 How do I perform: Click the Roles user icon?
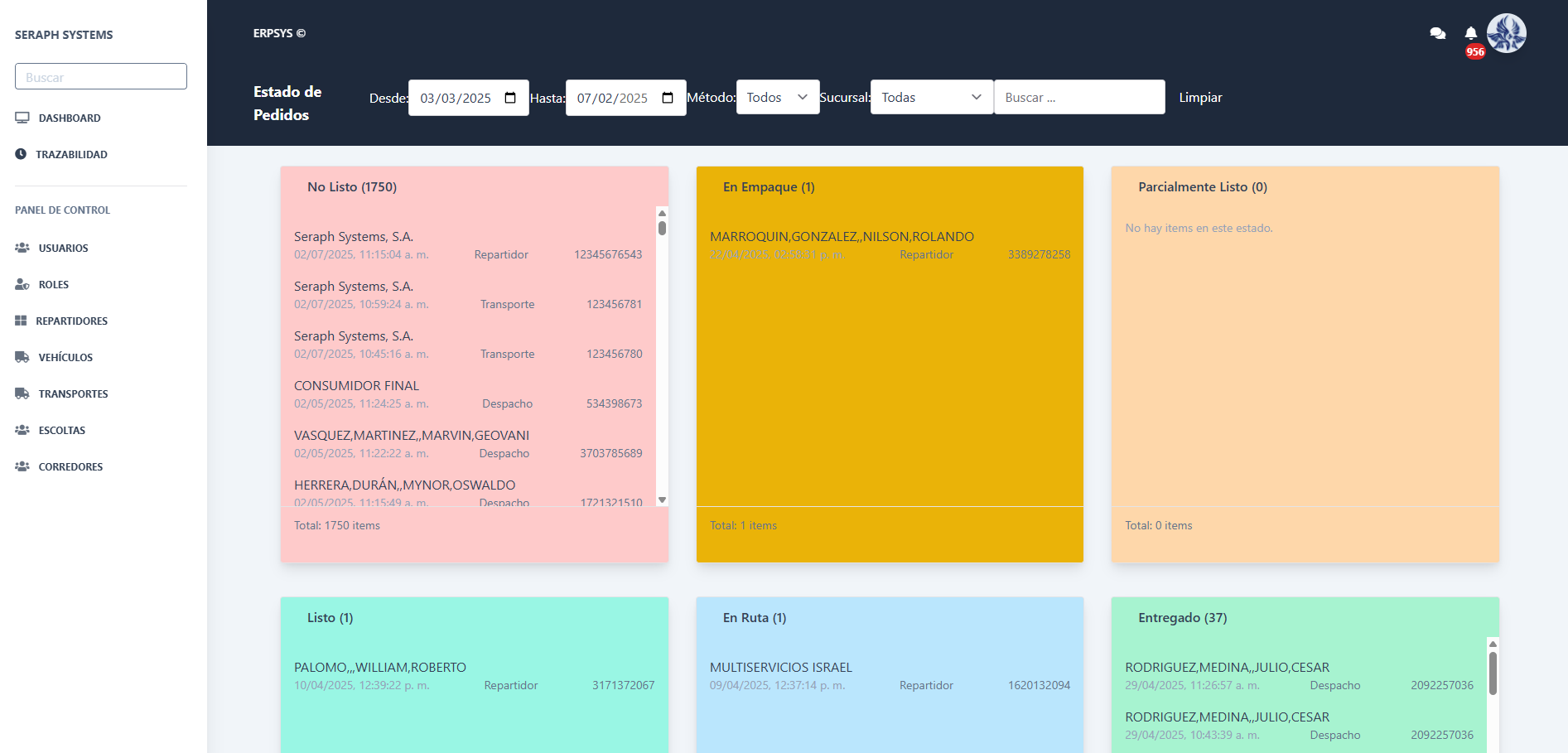[22, 284]
